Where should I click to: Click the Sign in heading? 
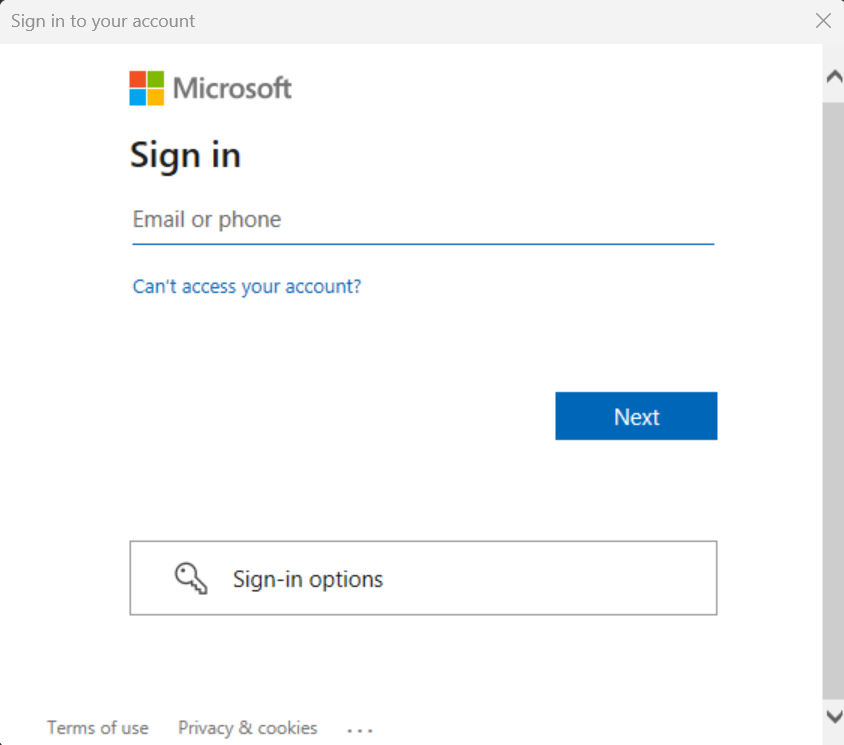tap(185, 156)
